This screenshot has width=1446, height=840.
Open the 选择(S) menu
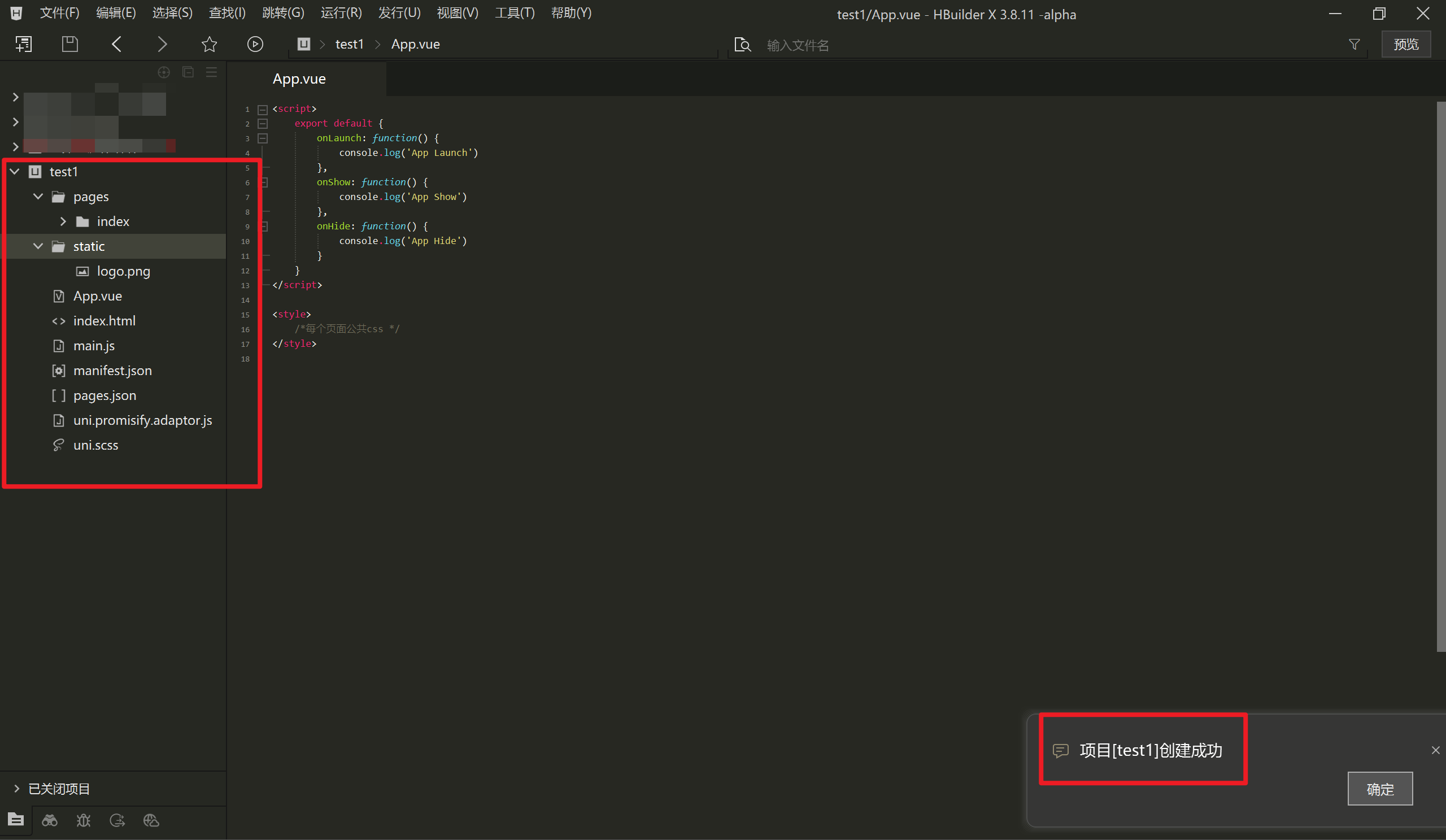(x=172, y=13)
